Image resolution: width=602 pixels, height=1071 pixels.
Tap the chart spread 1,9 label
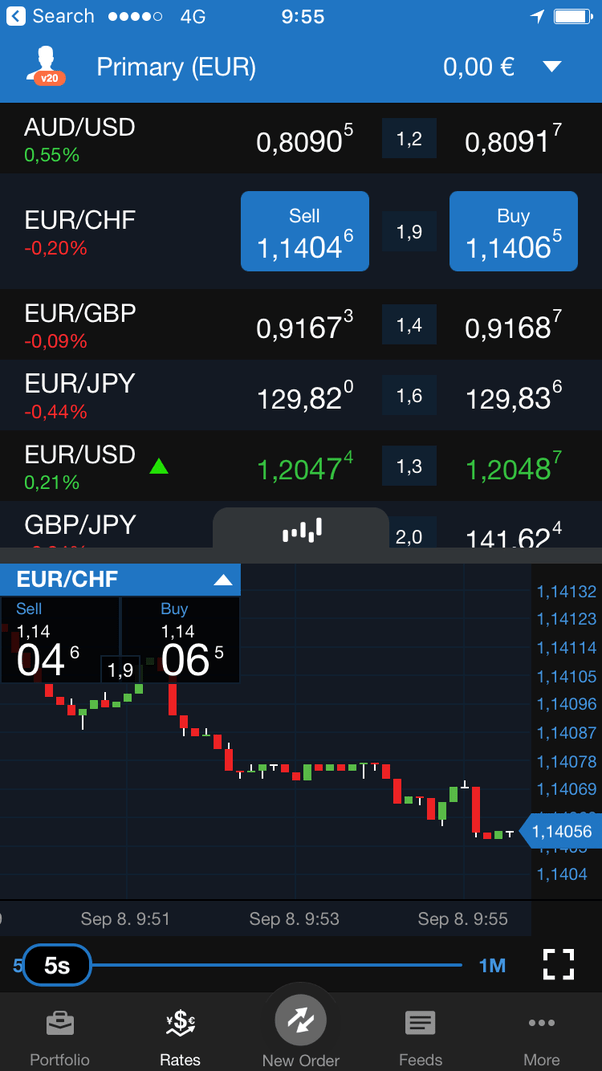pos(120,669)
